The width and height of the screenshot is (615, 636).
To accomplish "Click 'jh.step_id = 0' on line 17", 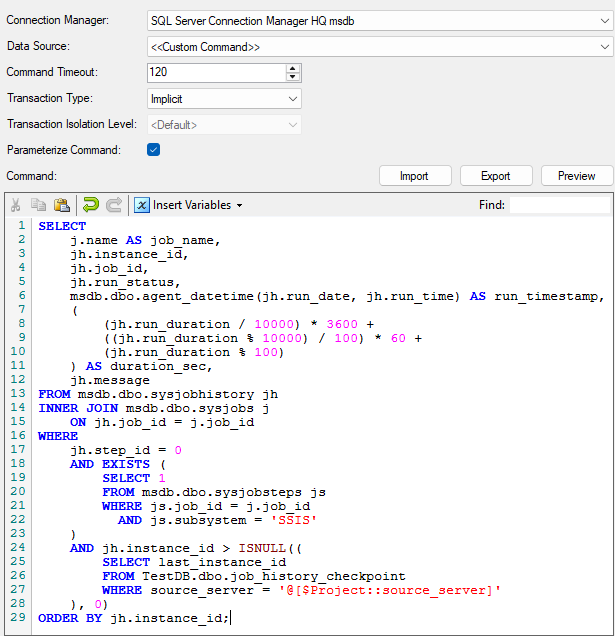I will point(126,450).
